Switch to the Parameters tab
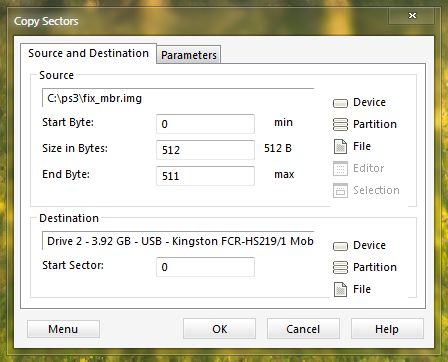 189,55
